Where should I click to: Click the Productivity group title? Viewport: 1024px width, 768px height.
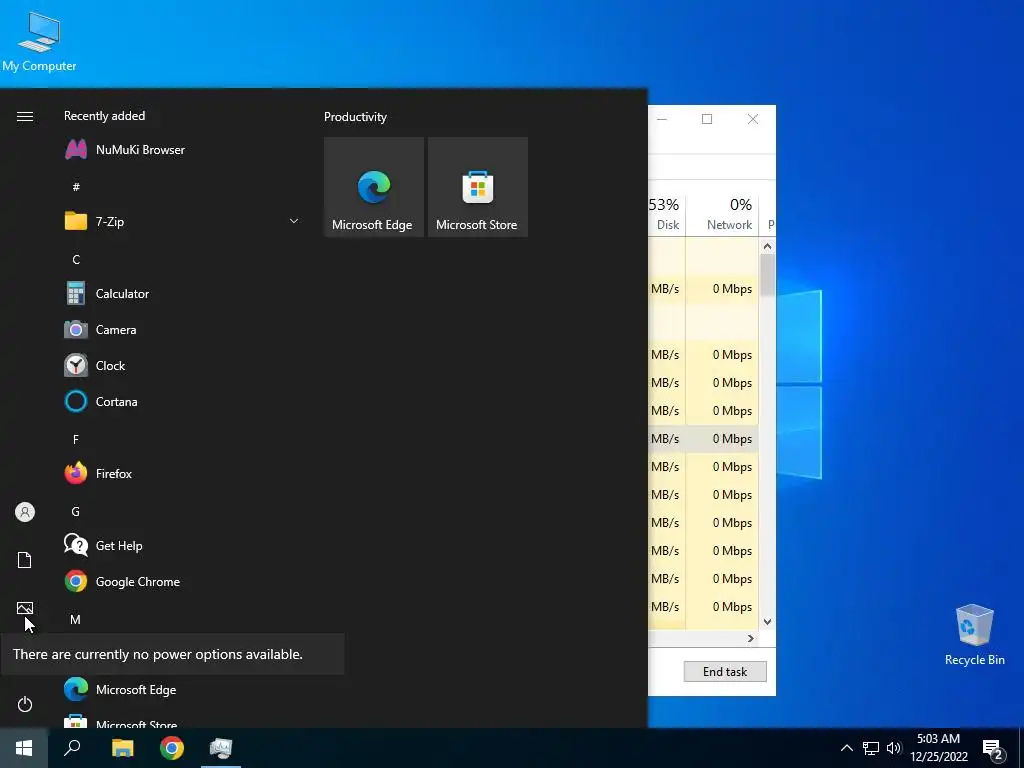(x=355, y=117)
